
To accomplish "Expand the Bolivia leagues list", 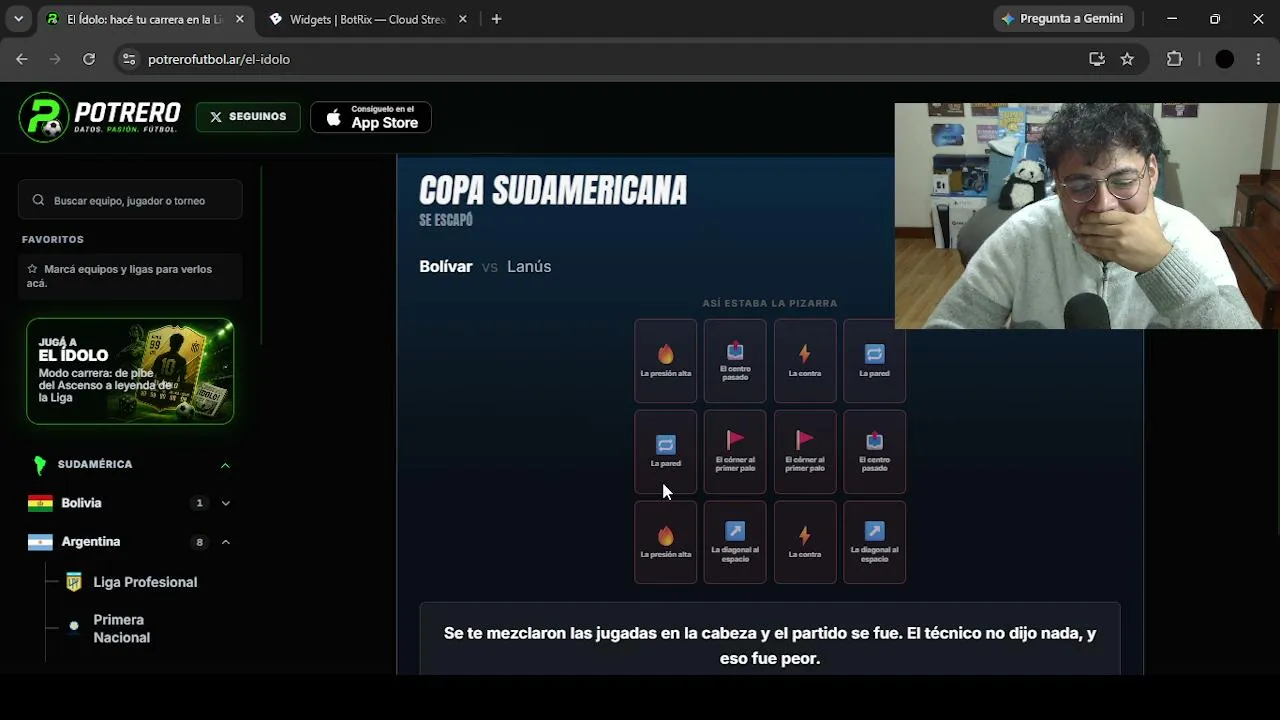I will tap(225, 503).
